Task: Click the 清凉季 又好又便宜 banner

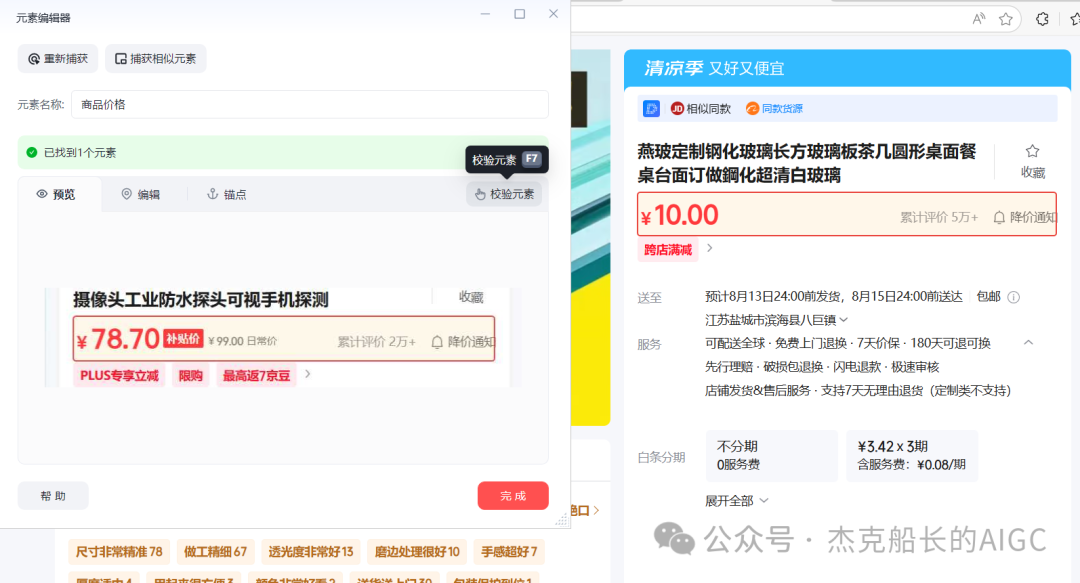Action: [847, 68]
